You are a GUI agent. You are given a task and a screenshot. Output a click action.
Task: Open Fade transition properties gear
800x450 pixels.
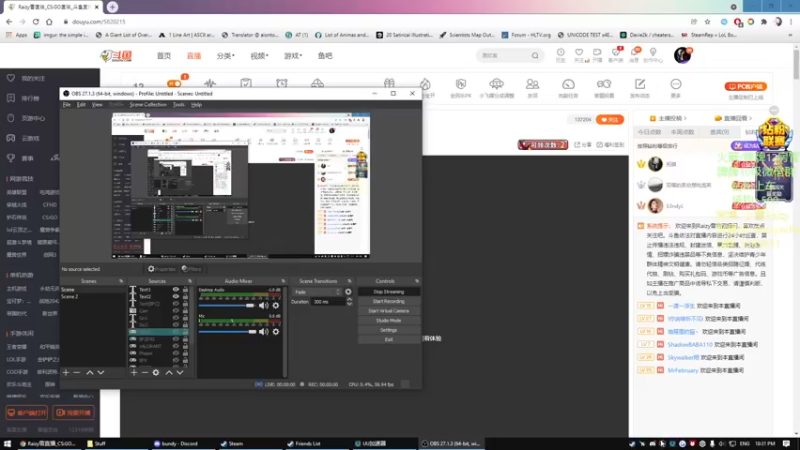pos(348,292)
